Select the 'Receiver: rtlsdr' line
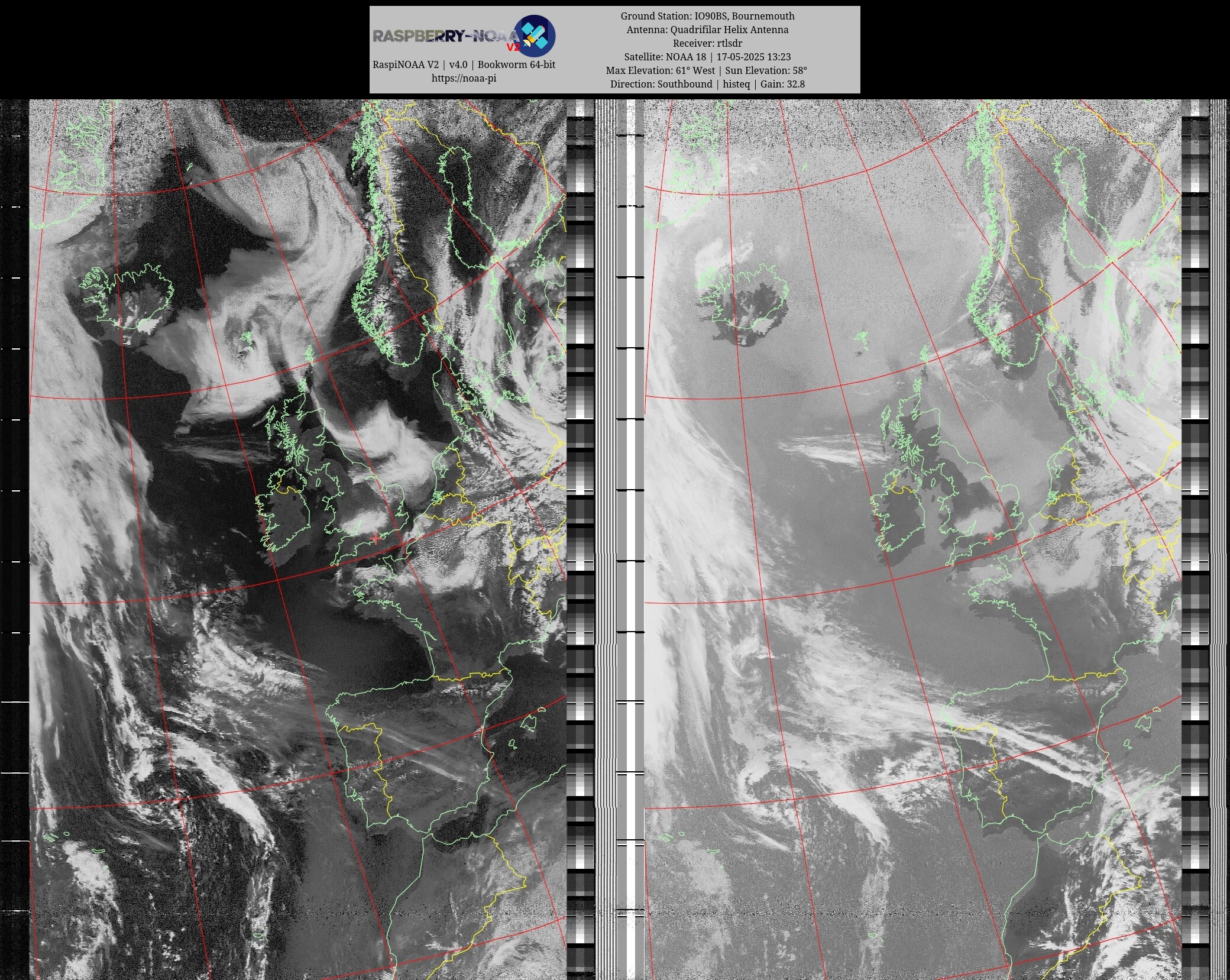This screenshot has height=980, width=1230. tap(707, 43)
